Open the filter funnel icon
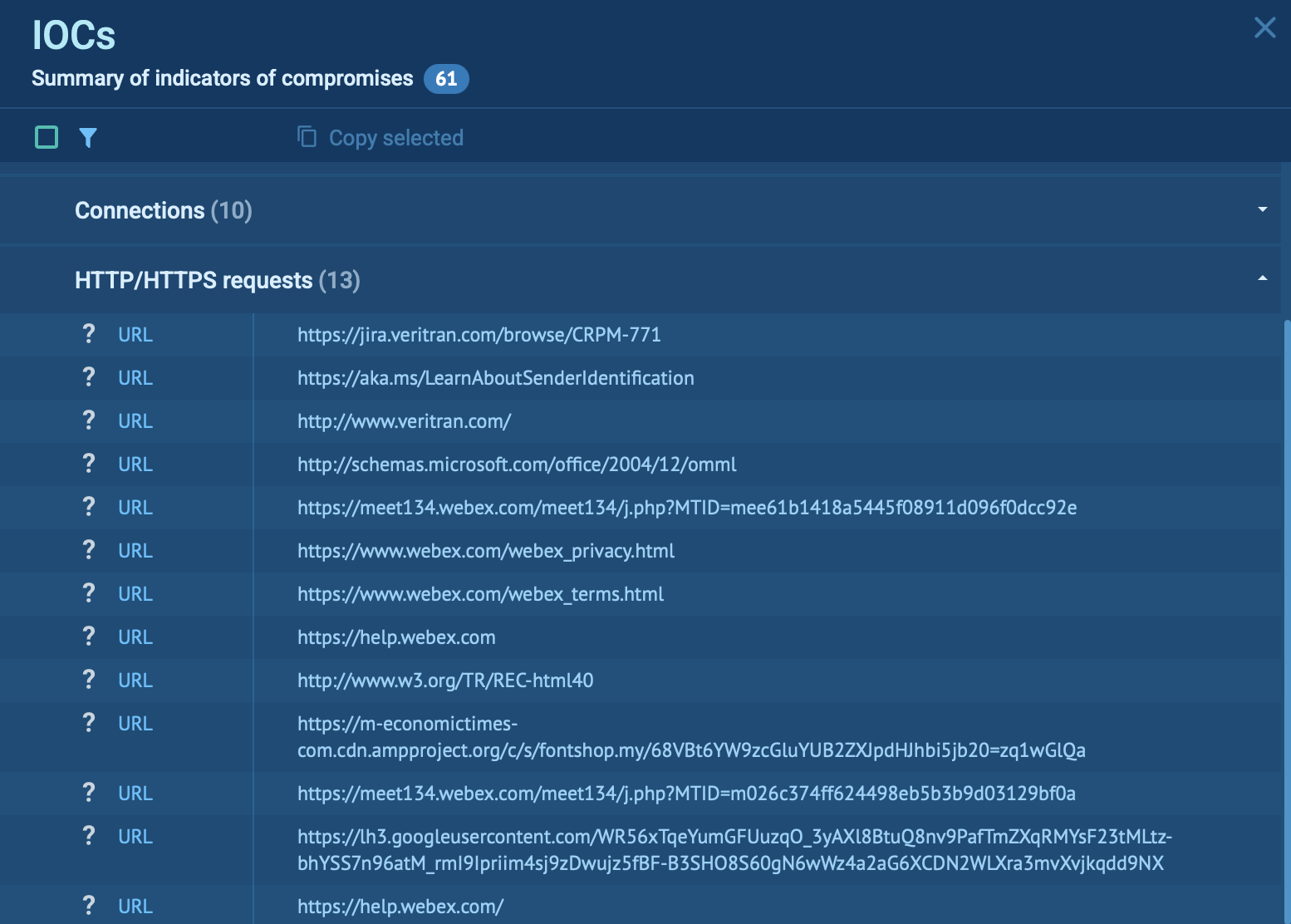 (88, 137)
